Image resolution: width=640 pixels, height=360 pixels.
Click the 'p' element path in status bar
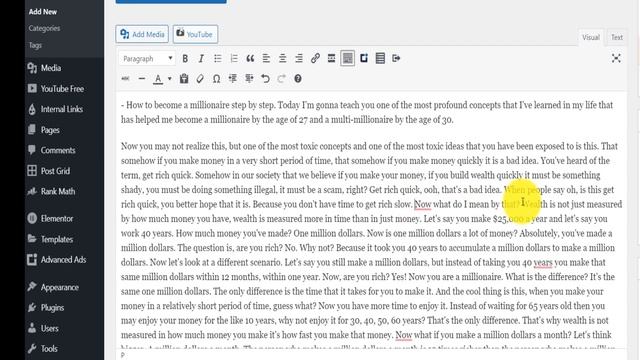123,355
